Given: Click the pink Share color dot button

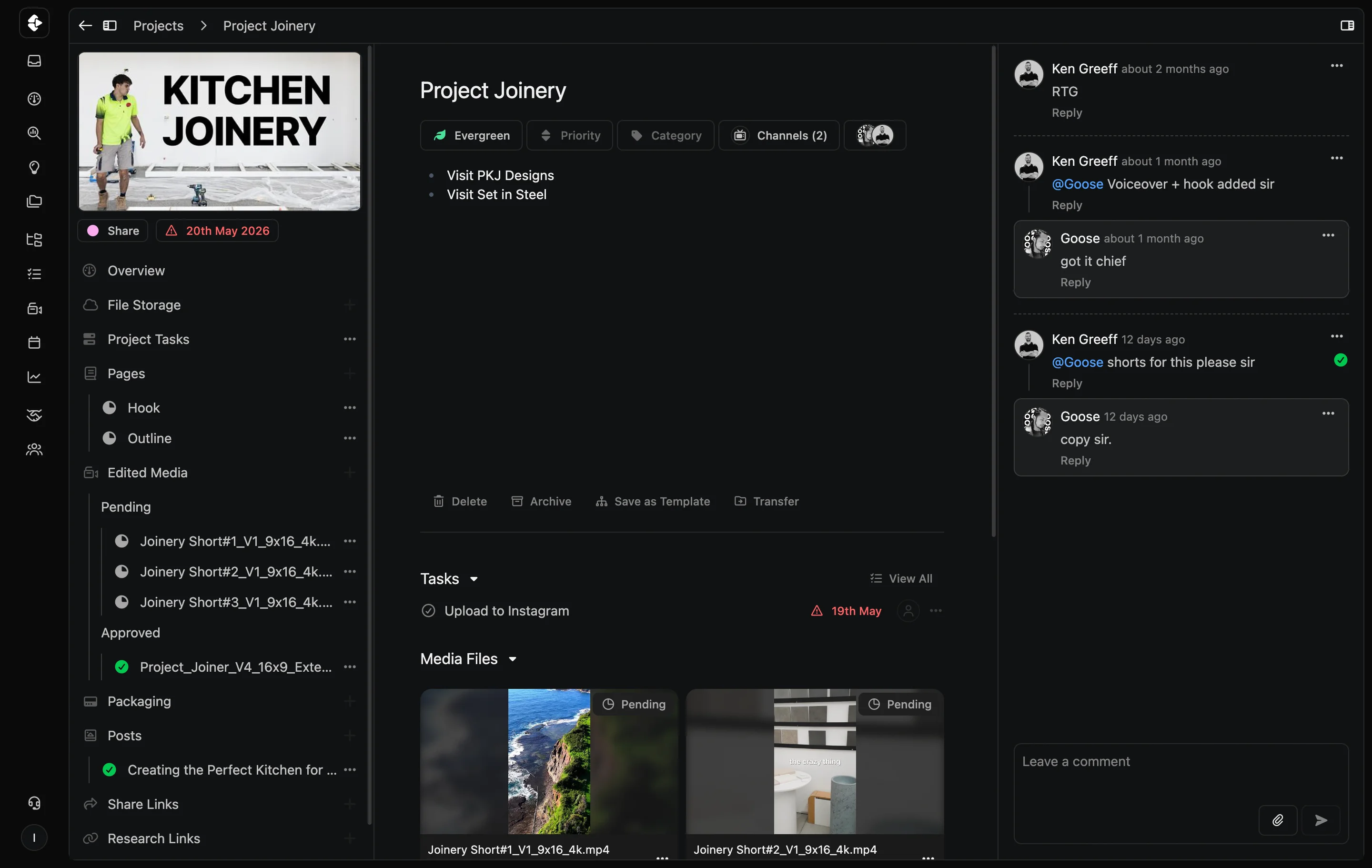Looking at the screenshot, I should (x=113, y=231).
